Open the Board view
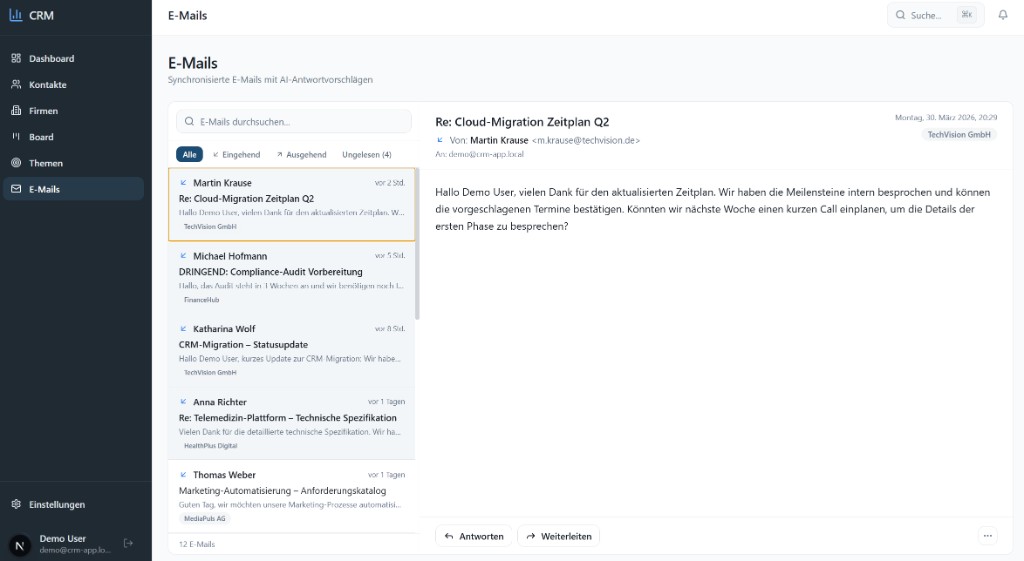This screenshot has width=1024, height=561. 41,137
